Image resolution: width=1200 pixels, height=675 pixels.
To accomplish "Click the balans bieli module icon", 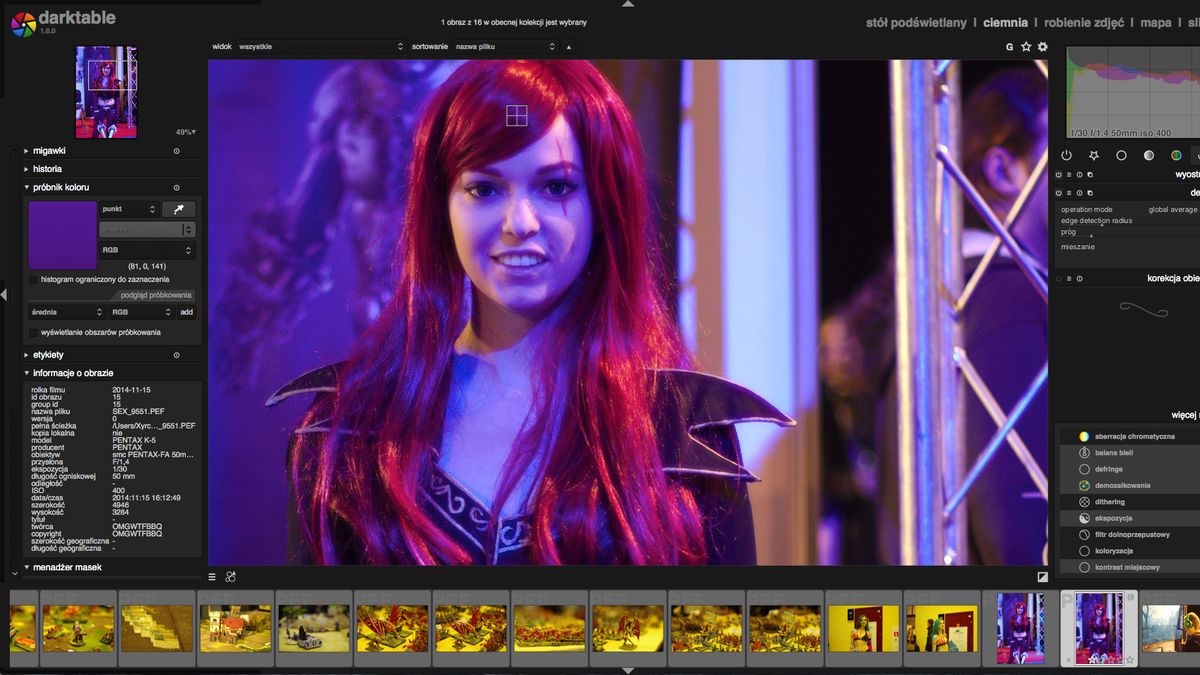I will (1084, 453).
